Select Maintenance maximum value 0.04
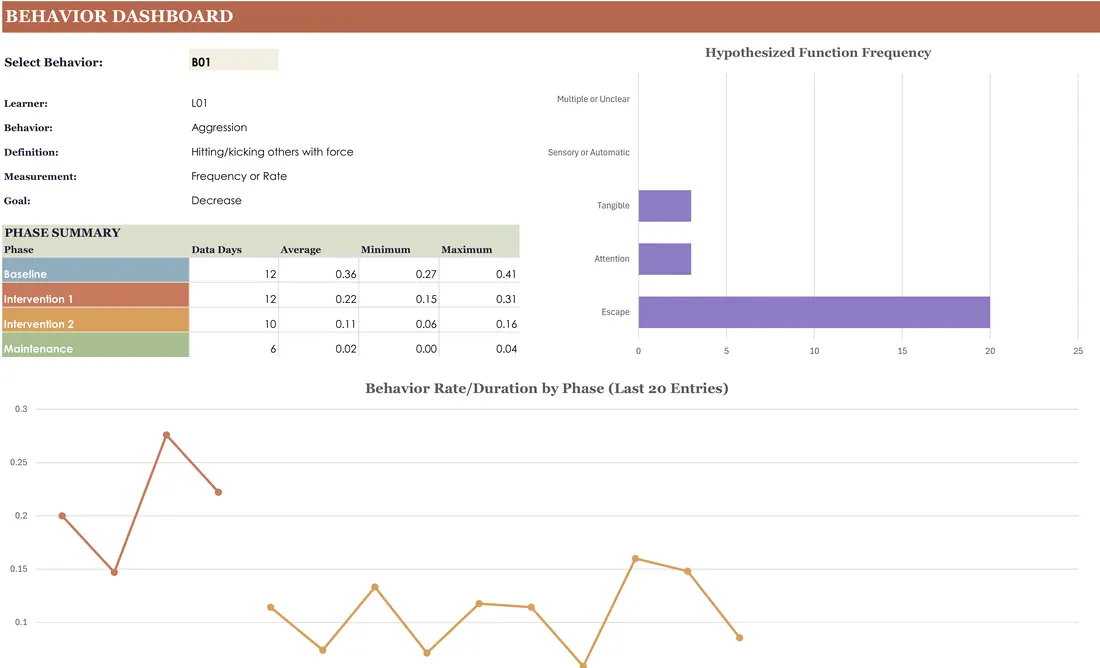 506,349
